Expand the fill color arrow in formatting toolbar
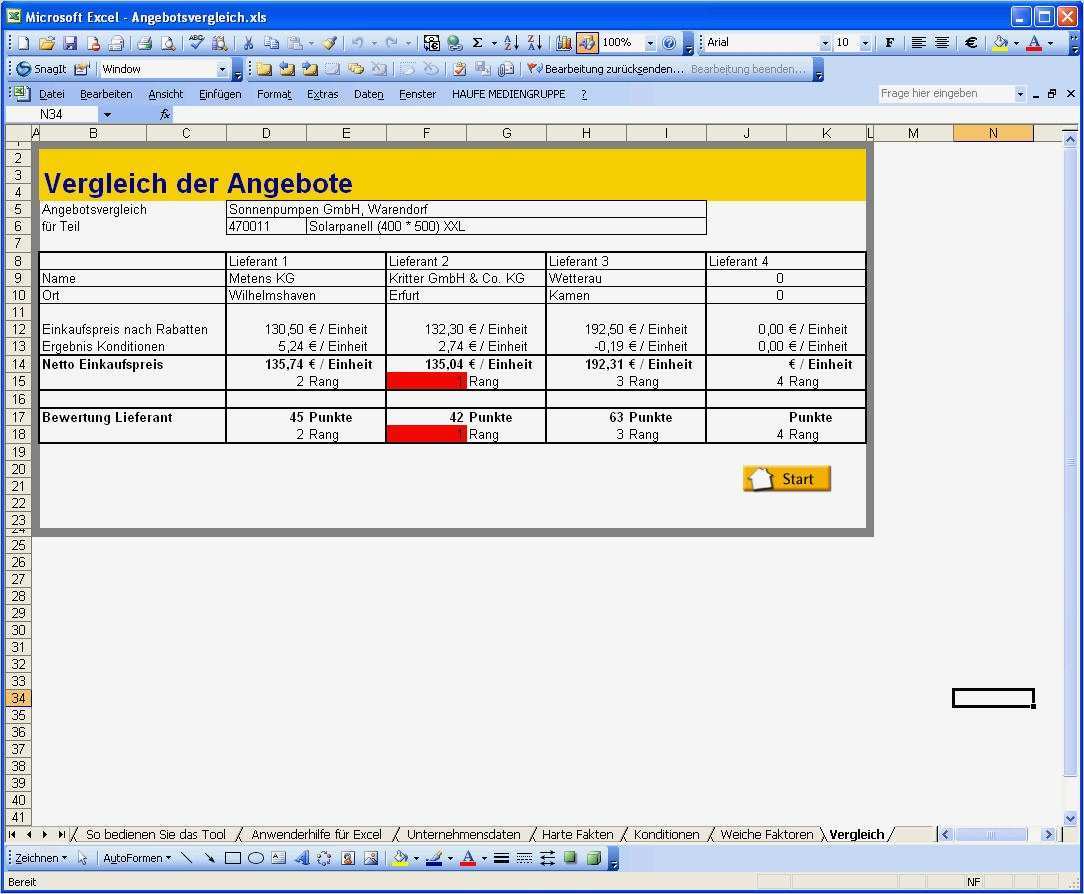This screenshot has width=1084, height=894. (x=1016, y=43)
